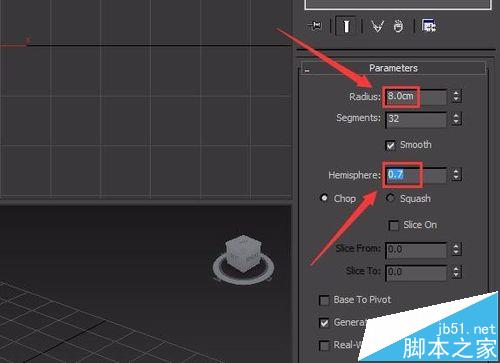Click the Radius value field
The width and height of the screenshot is (500, 363).
point(416,97)
